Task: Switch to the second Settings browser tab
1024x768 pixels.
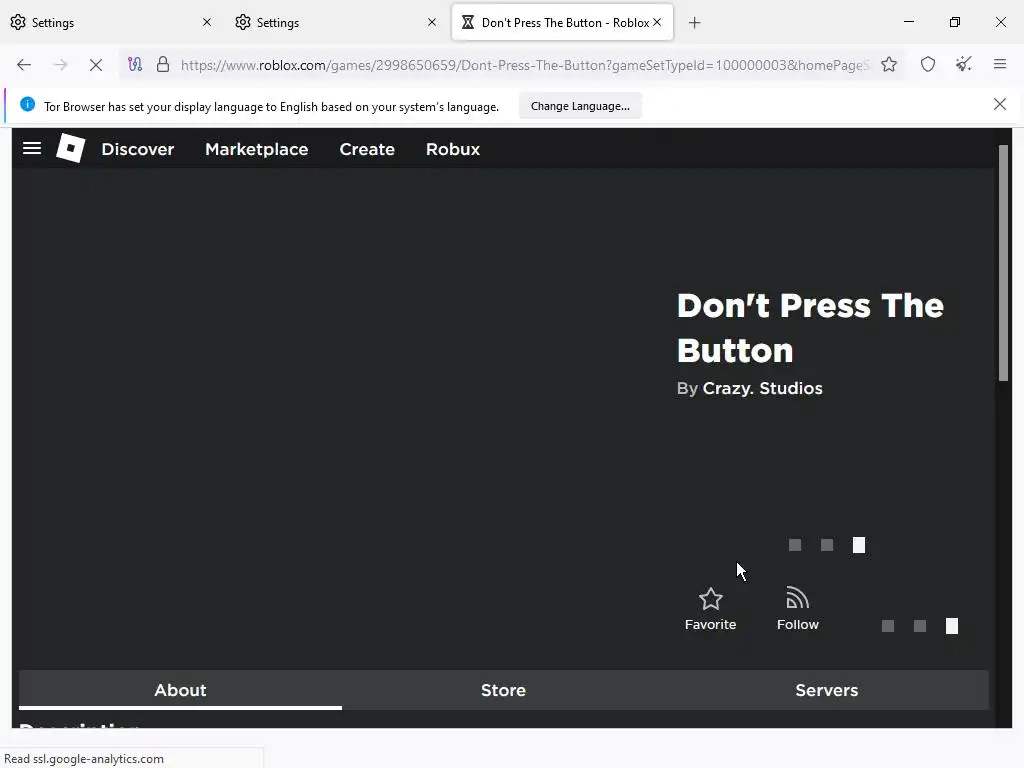Action: [337, 23]
